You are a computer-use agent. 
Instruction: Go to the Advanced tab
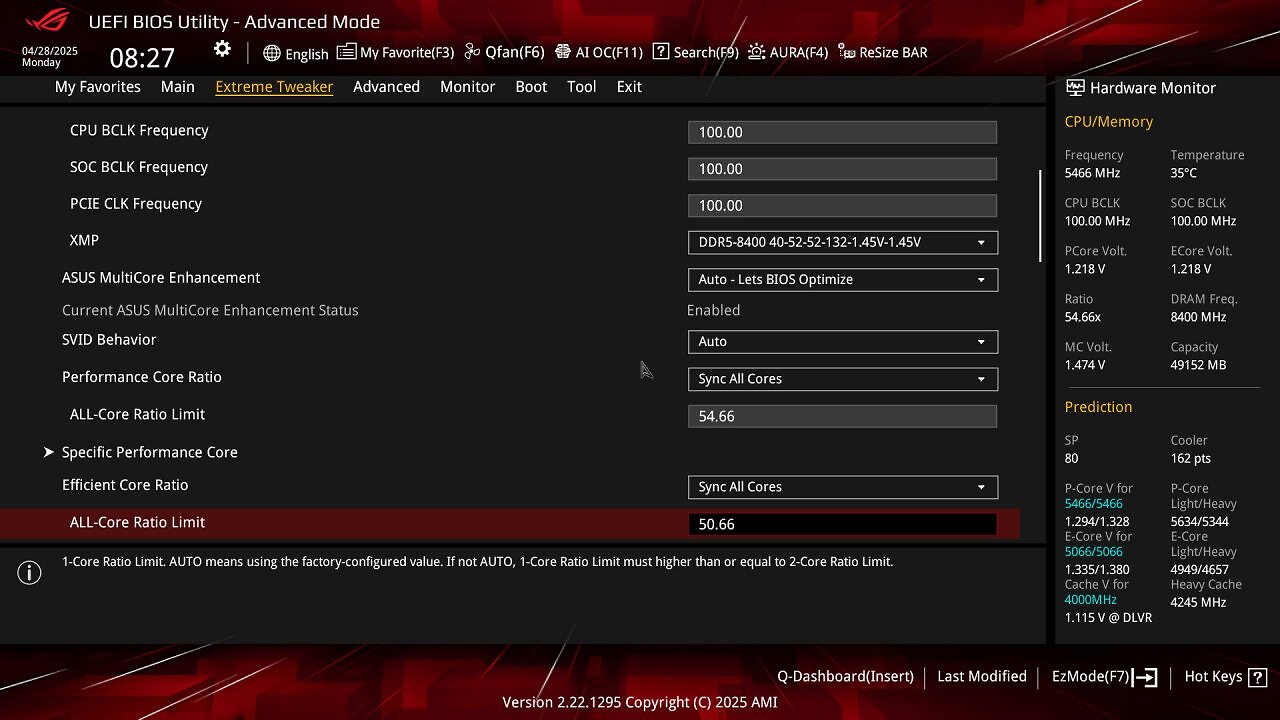click(x=386, y=87)
